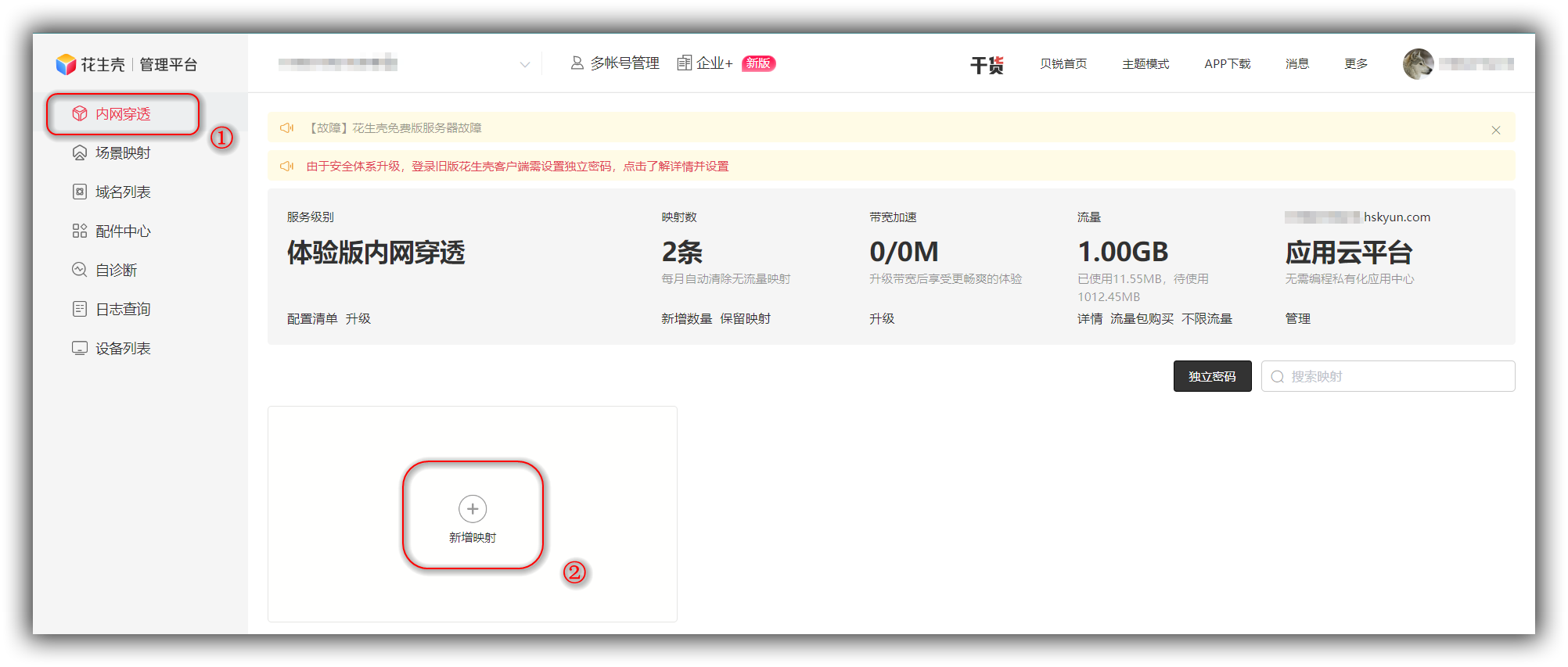
Task: Click the 1.00GB traffic value
Action: [1123, 252]
